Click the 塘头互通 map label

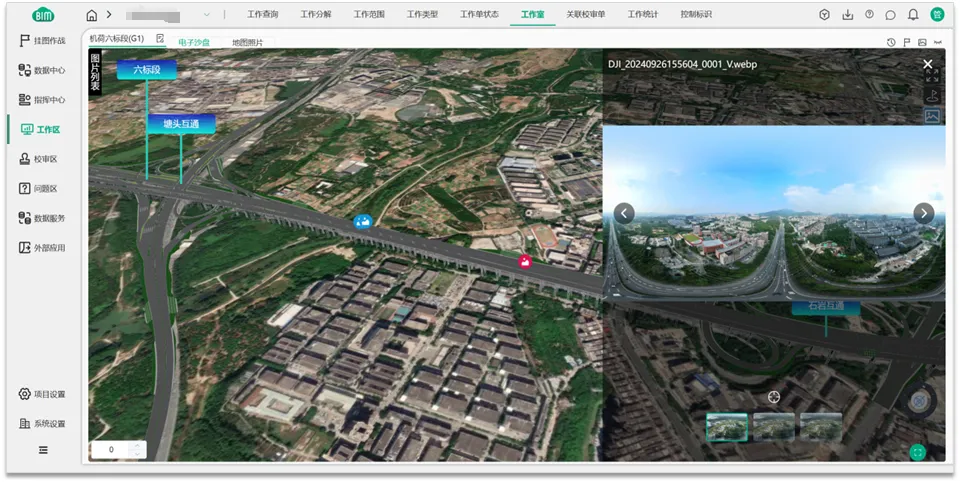tap(181, 124)
